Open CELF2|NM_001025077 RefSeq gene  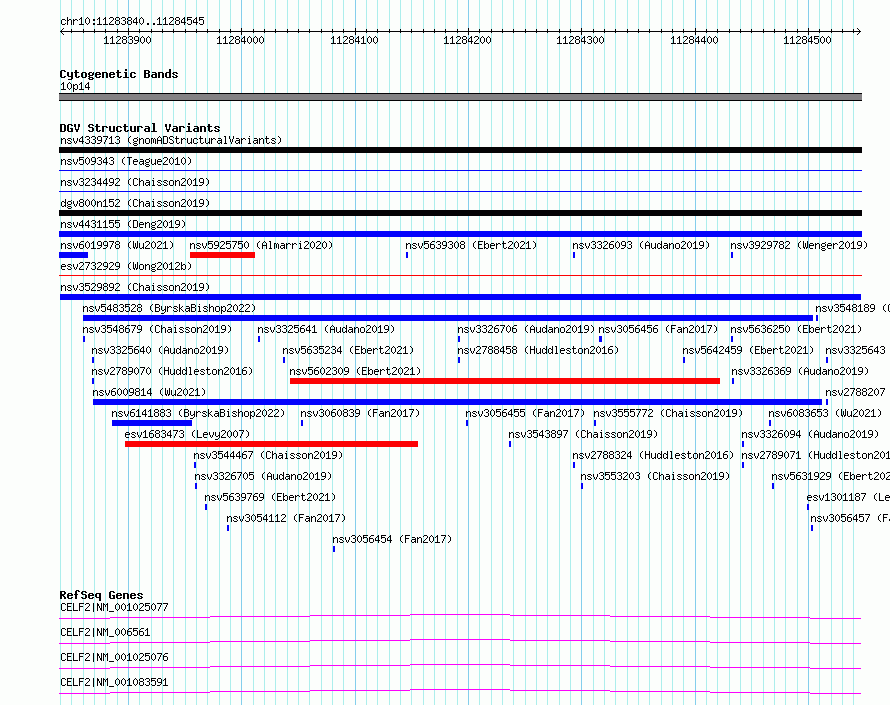(114, 607)
